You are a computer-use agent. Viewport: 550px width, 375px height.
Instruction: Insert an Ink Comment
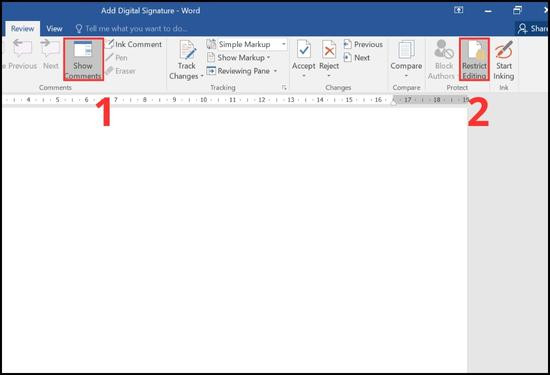point(134,44)
